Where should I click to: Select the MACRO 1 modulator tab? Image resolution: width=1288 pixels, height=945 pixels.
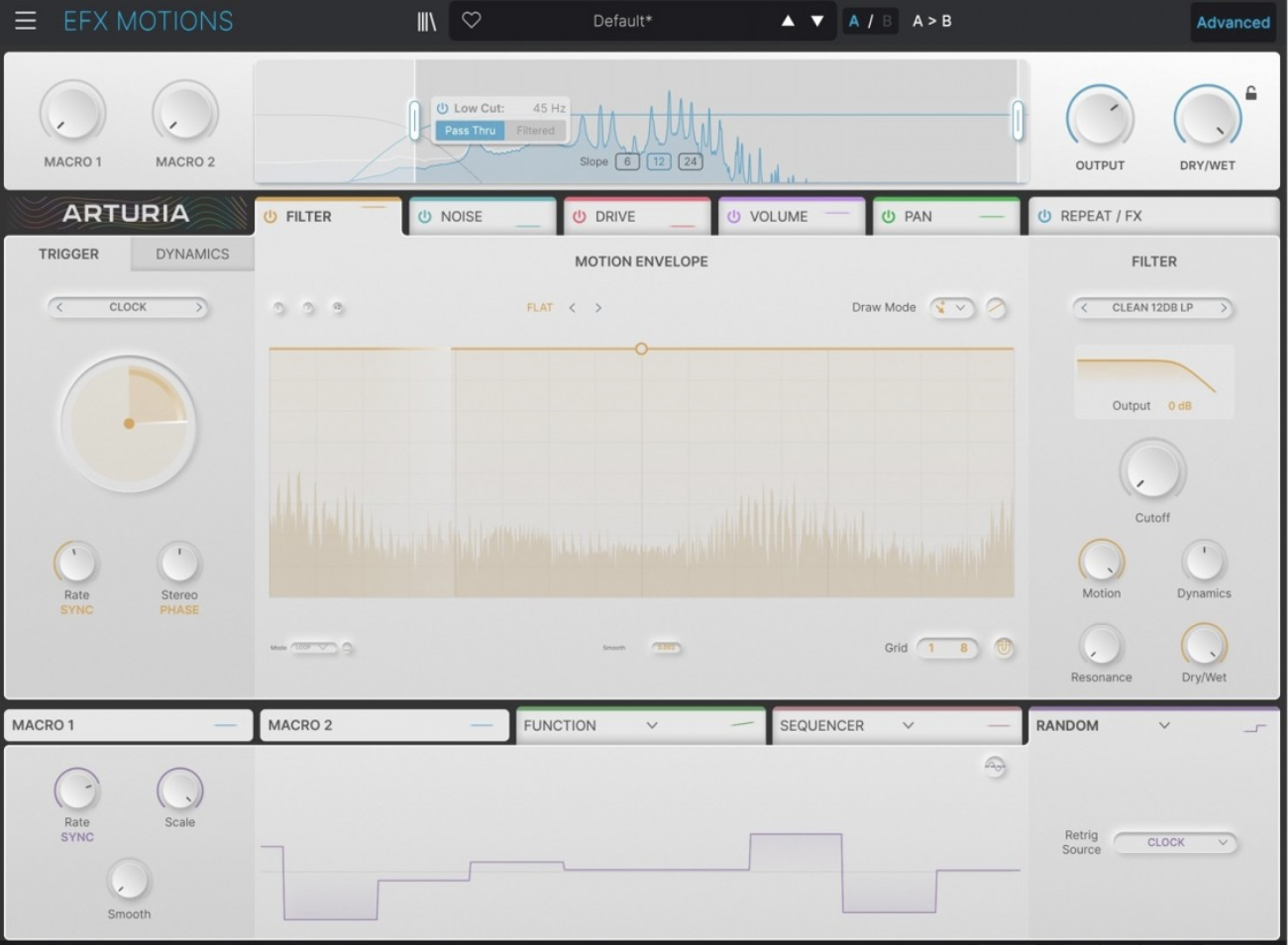click(x=127, y=725)
